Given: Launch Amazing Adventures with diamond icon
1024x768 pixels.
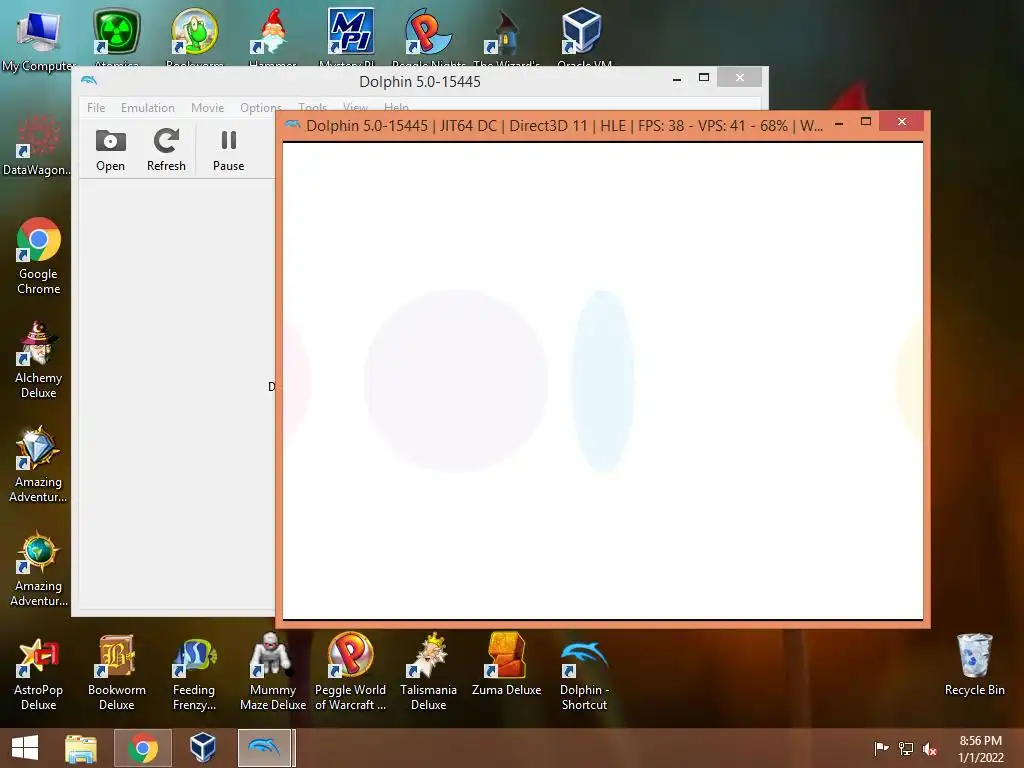Looking at the screenshot, I should click(39, 464).
